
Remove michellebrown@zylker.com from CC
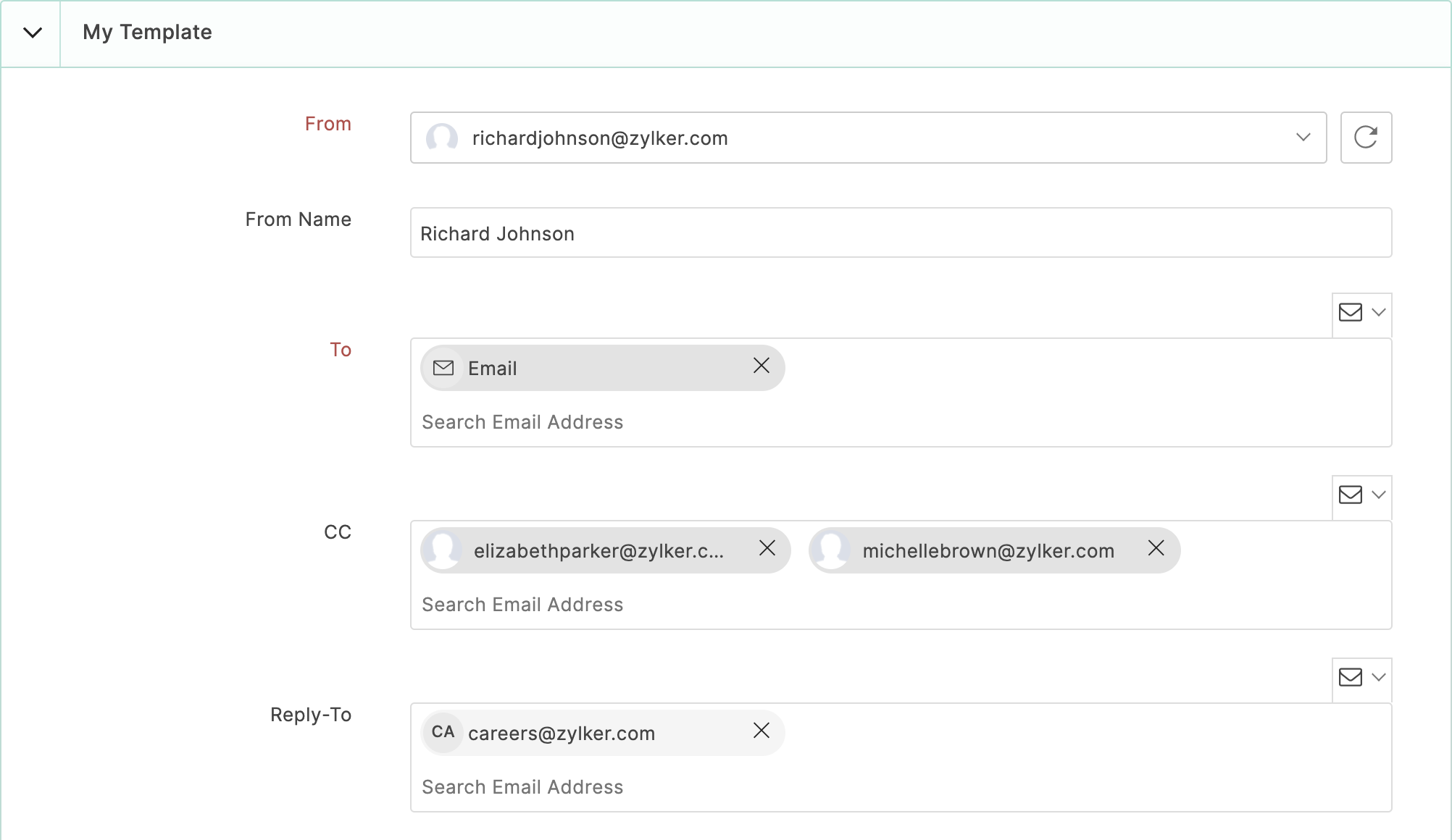1156,550
